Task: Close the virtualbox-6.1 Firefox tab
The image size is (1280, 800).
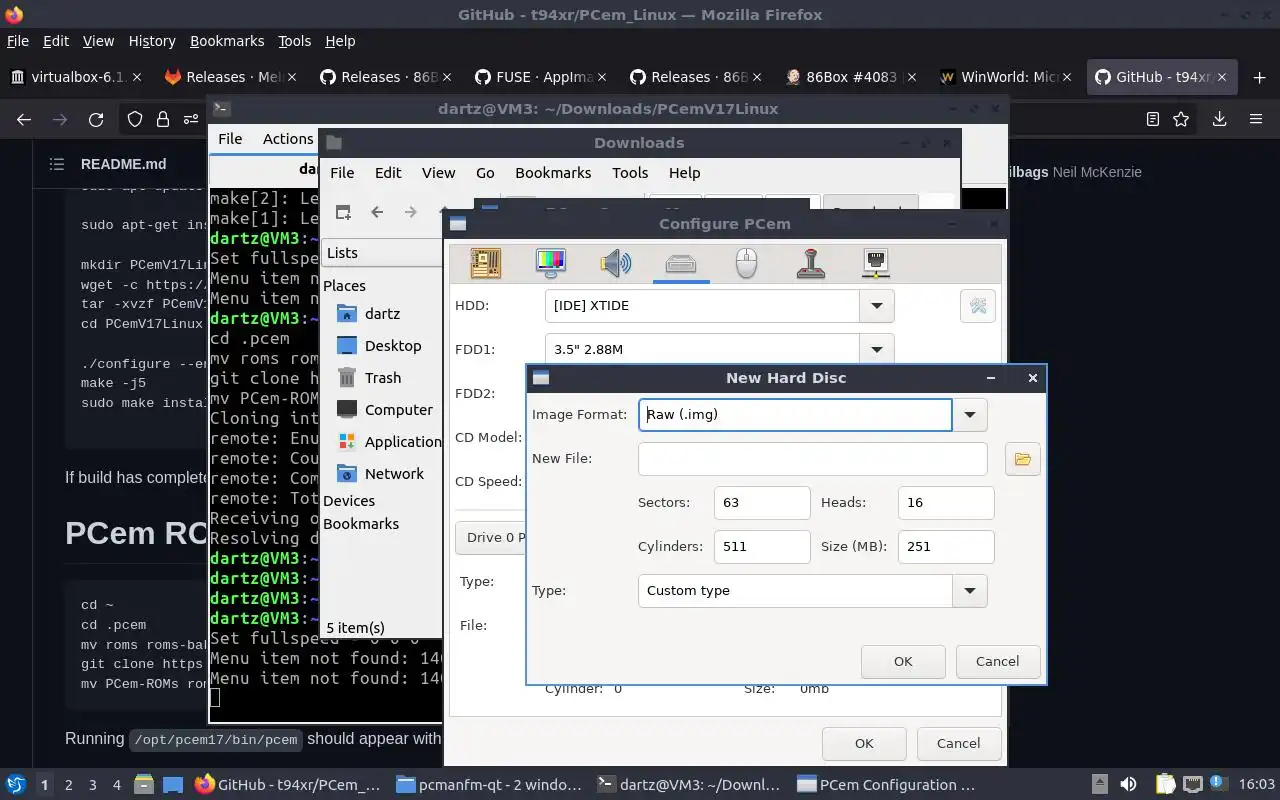Action: point(137,77)
